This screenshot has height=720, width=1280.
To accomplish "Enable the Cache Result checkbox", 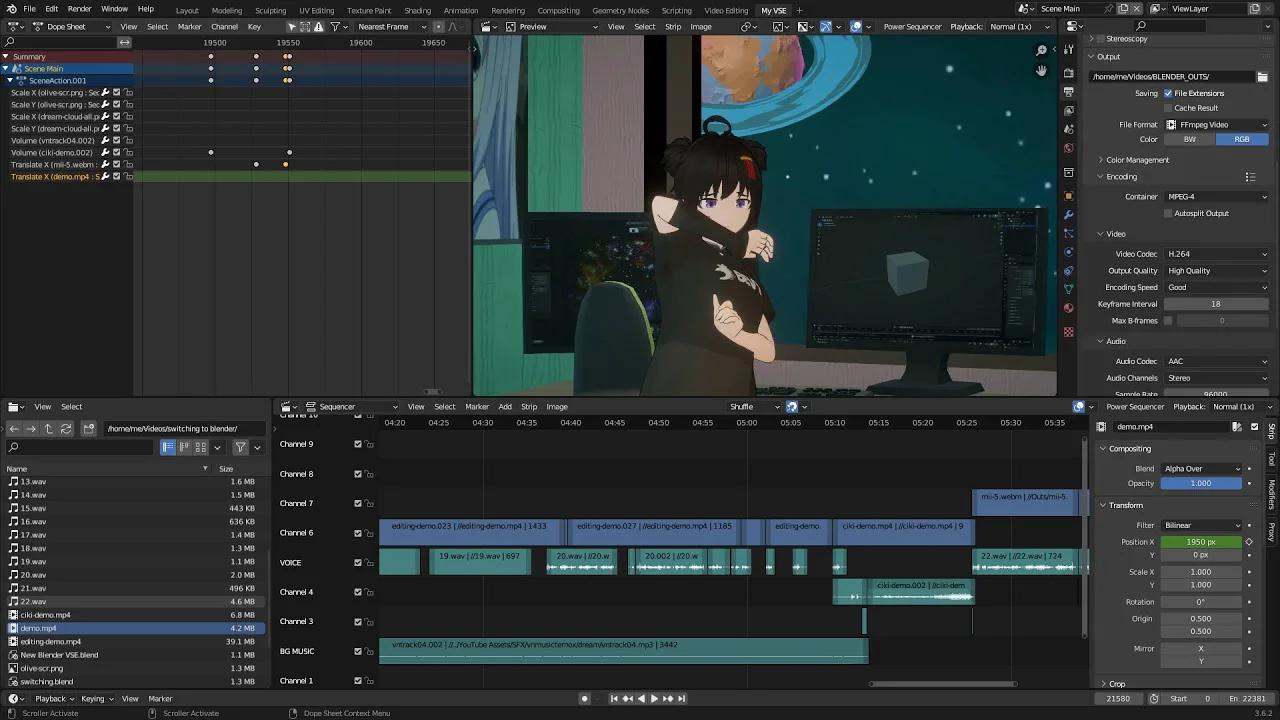I will pyautogui.click(x=1167, y=108).
